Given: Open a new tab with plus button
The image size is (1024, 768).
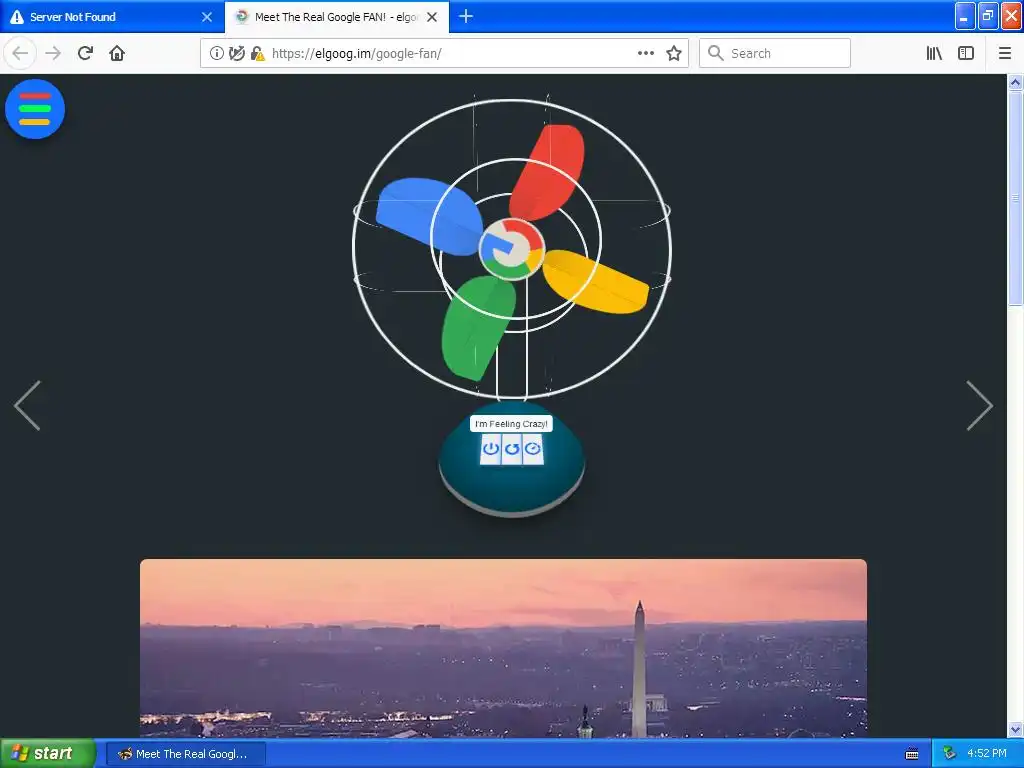Looking at the screenshot, I should pyautogui.click(x=466, y=17).
